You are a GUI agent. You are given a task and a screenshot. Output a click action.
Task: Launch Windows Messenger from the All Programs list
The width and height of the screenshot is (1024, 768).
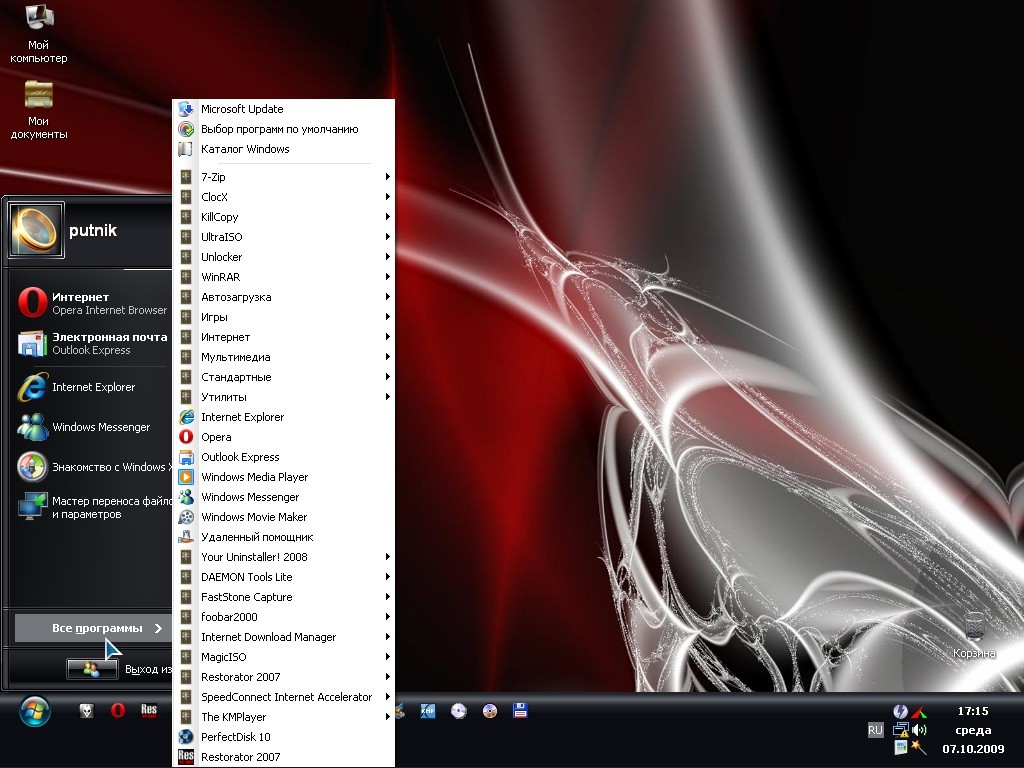[283, 497]
